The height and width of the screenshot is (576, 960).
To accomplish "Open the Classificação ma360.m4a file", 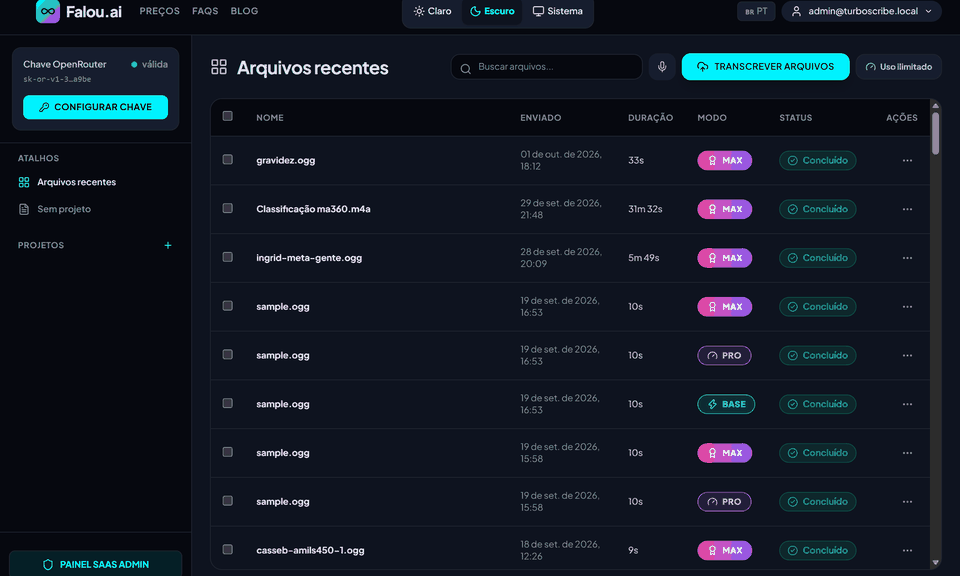I will [x=313, y=209].
